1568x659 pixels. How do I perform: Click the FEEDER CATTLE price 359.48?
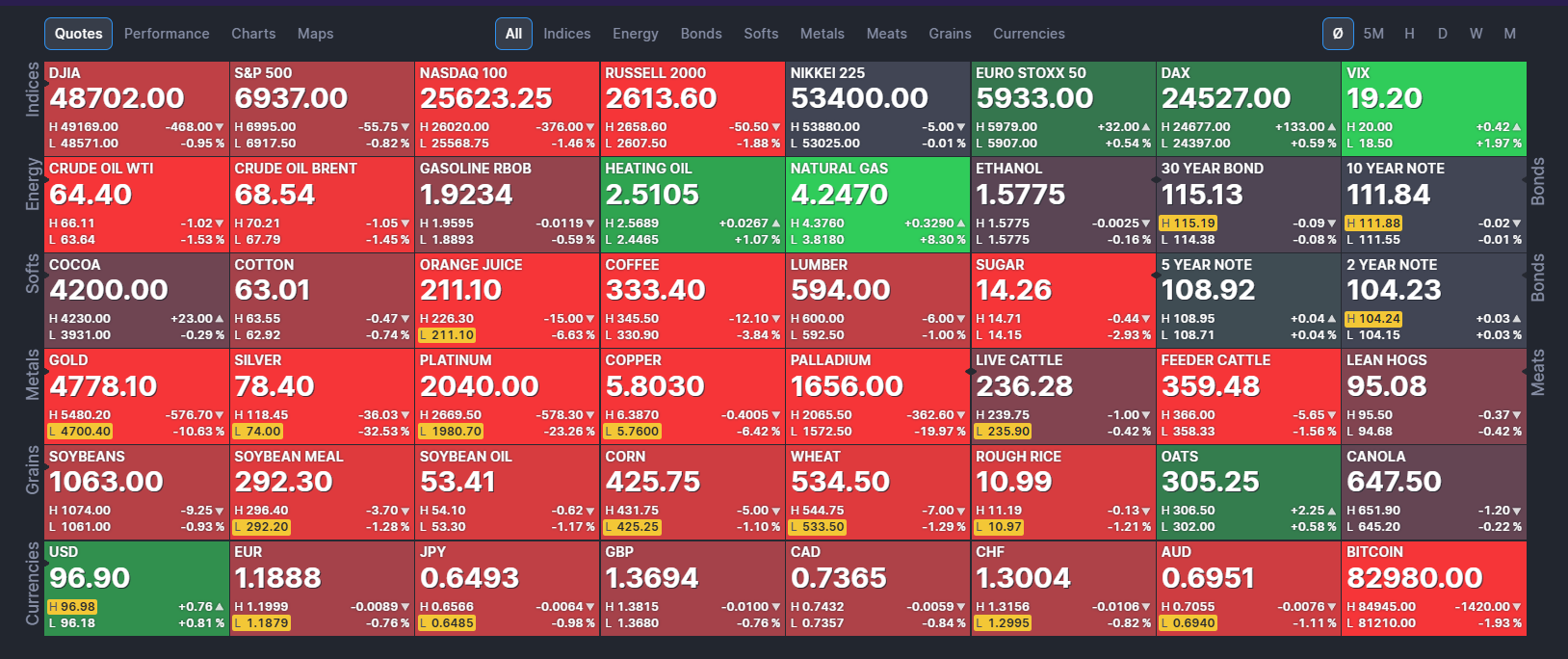point(1211,386)
